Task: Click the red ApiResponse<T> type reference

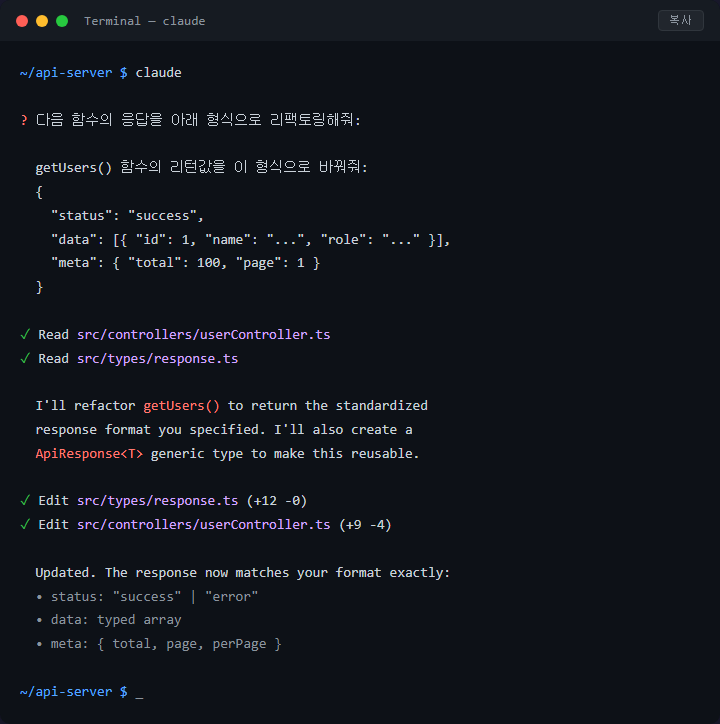Action: (89, 454)
